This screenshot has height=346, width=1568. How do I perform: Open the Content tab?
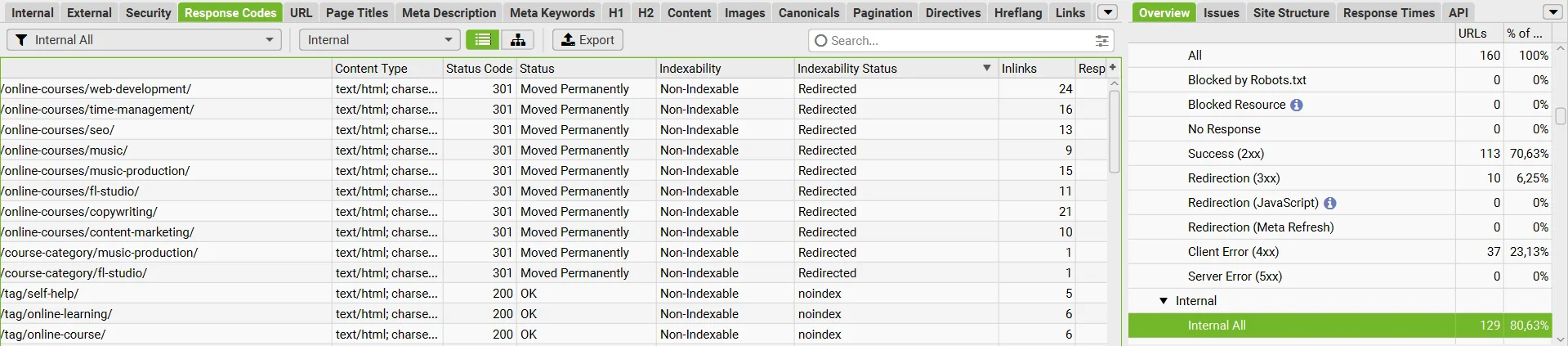coord(689,12)
